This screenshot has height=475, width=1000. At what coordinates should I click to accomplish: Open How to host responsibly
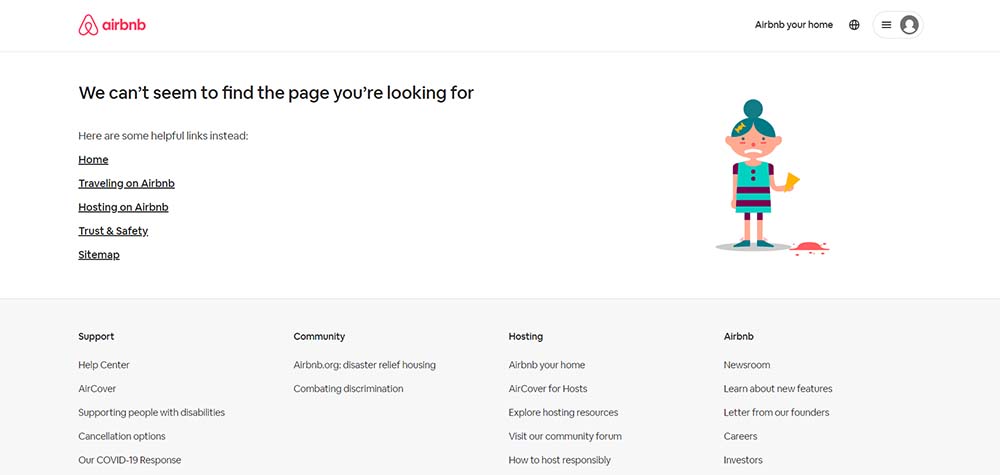point(559,460)
